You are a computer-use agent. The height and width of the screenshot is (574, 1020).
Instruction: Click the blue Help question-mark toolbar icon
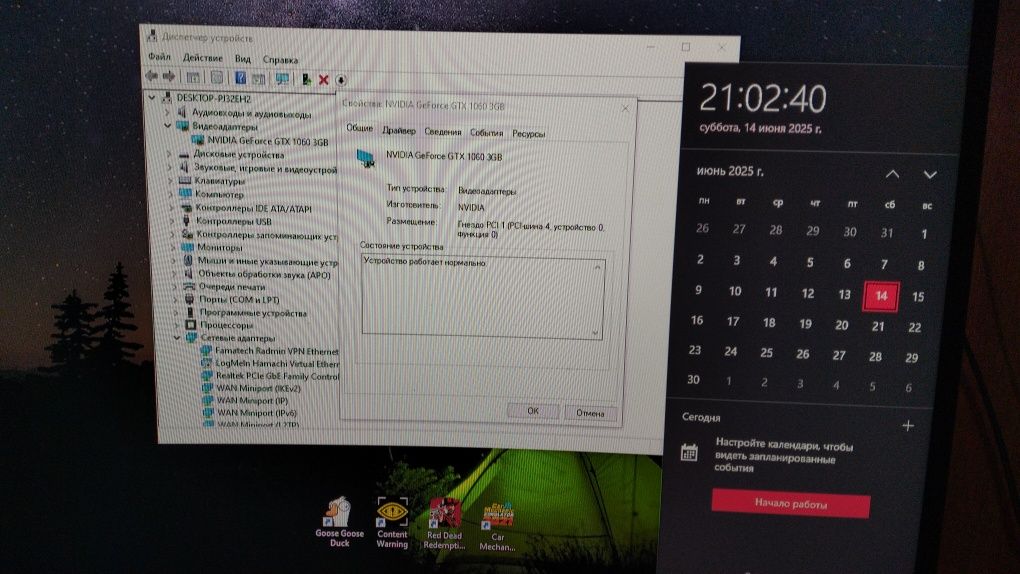click(240, 78)
